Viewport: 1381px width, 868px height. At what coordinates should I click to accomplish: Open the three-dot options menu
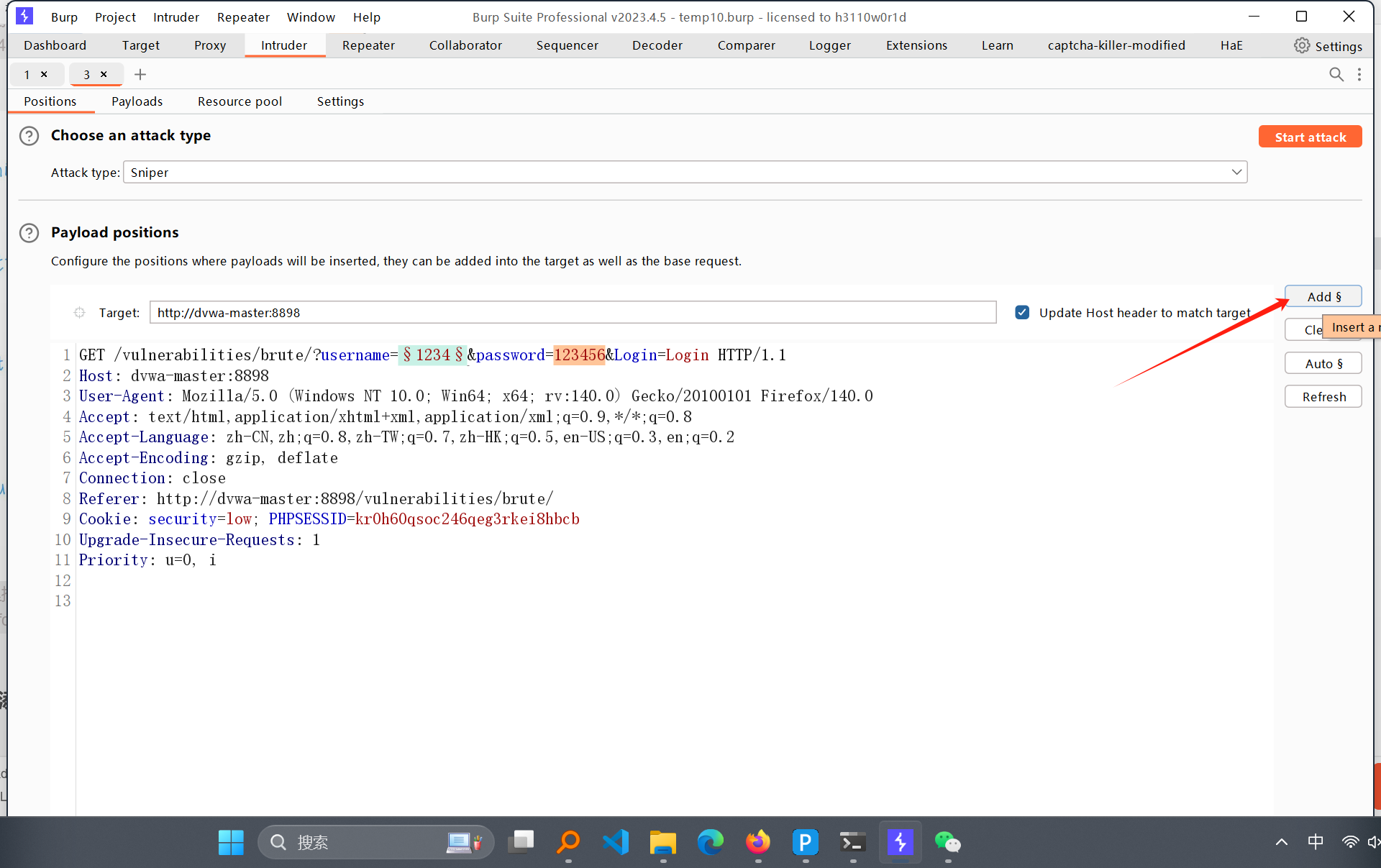[1359, 74]
